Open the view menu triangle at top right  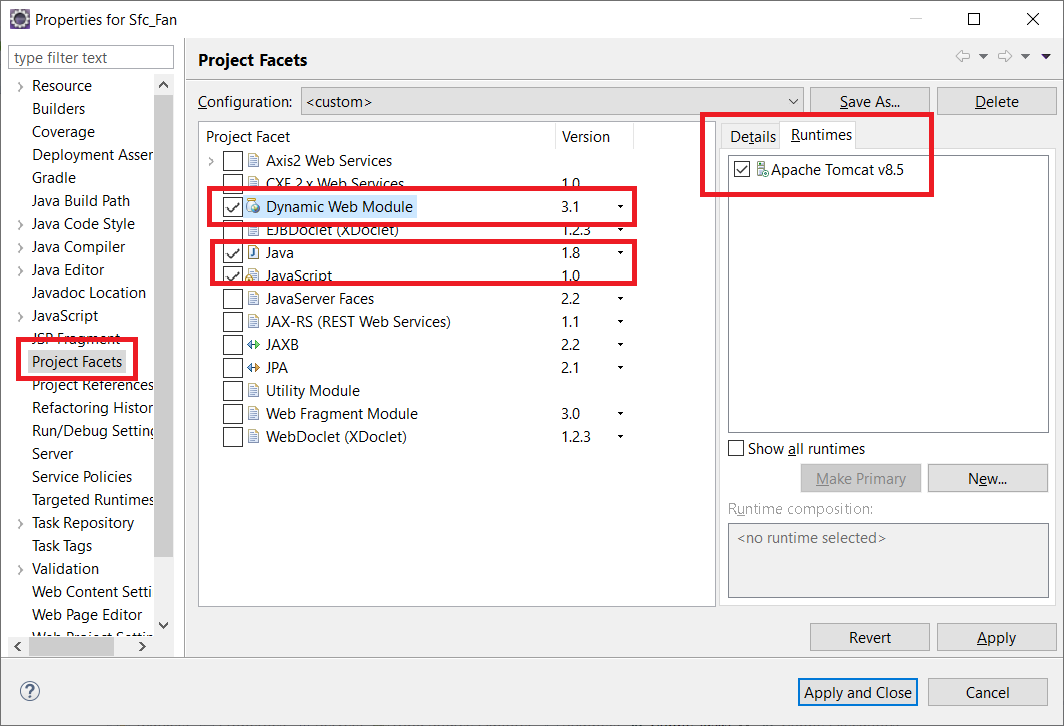point(1046,56)
